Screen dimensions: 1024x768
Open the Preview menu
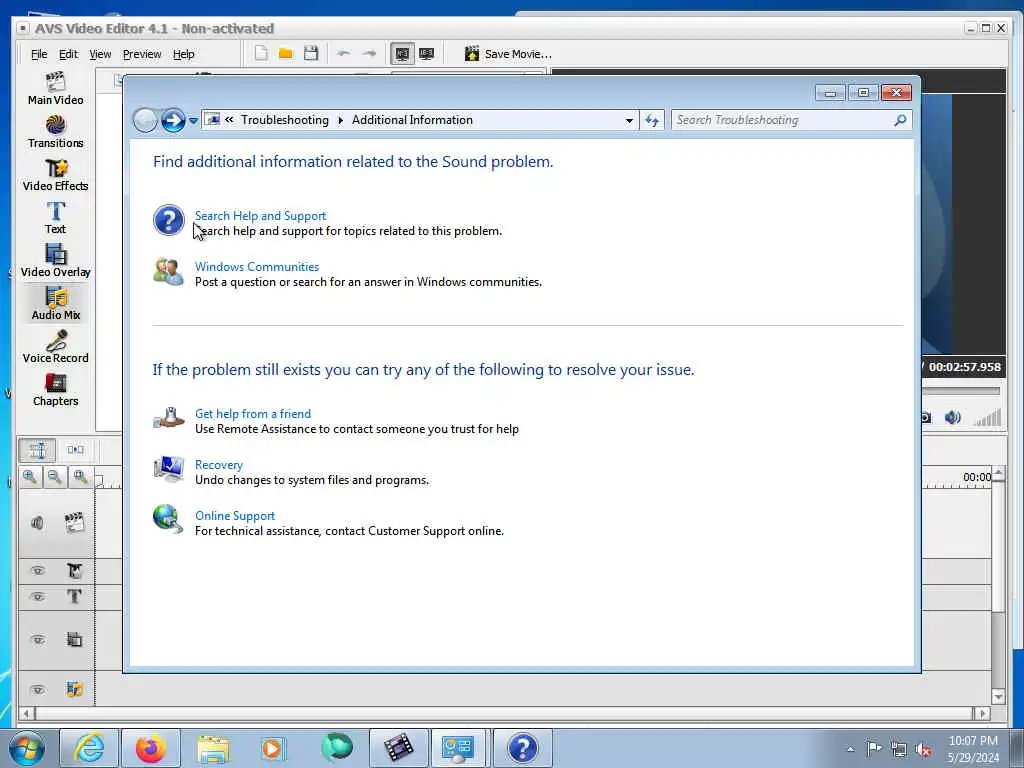click(142, 54)
